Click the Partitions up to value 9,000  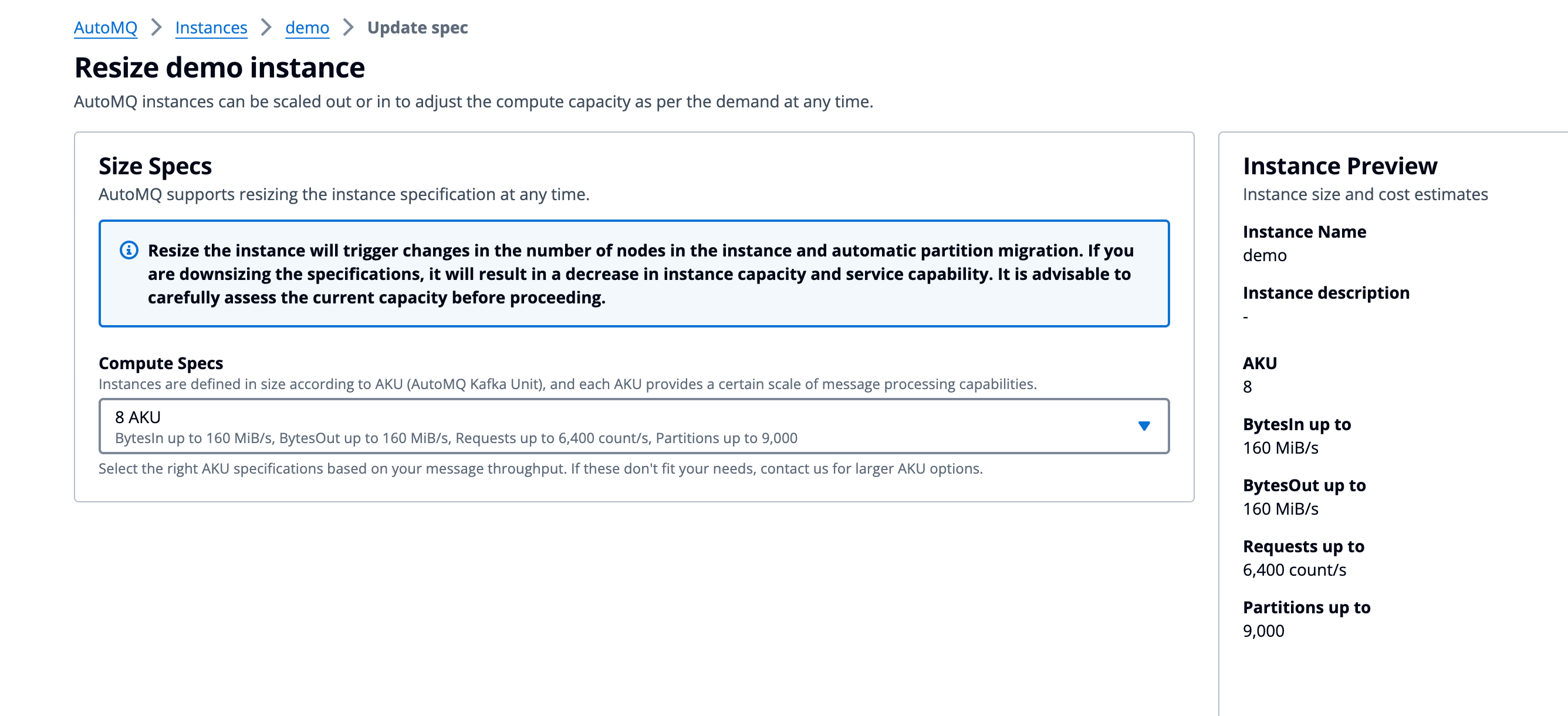tap(1263, 630)
